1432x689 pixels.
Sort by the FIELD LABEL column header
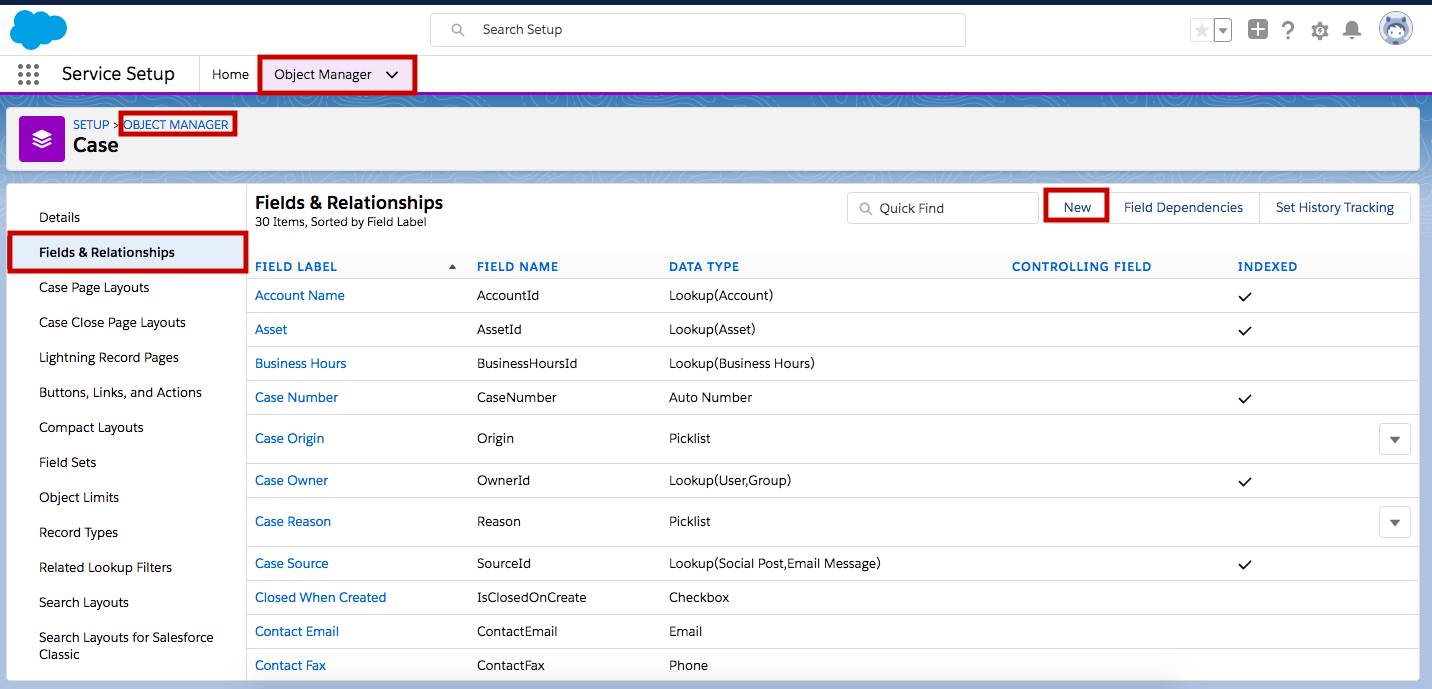coord(296,267)
